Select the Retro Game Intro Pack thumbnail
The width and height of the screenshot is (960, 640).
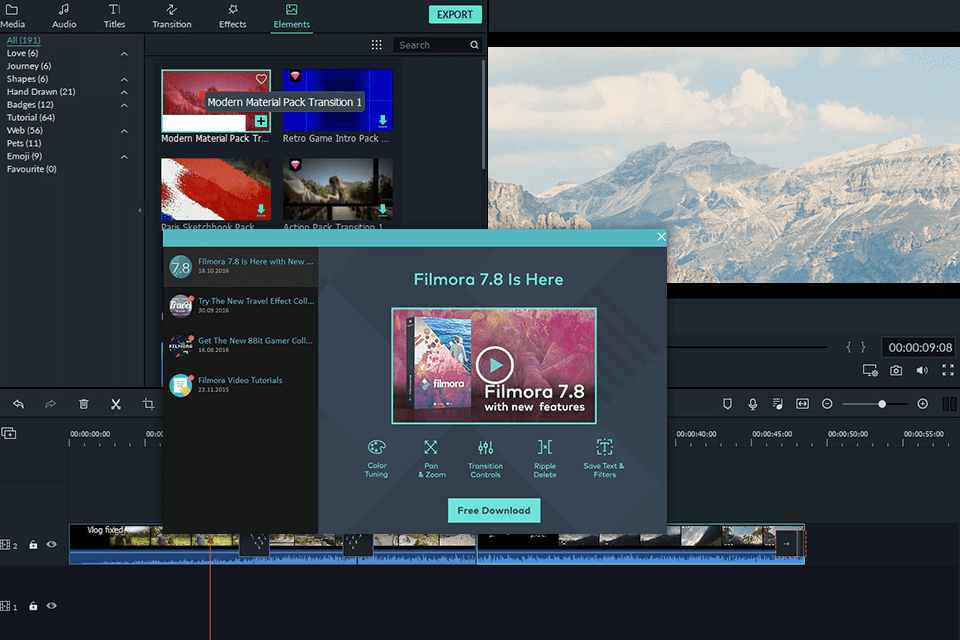coord(337,100)
